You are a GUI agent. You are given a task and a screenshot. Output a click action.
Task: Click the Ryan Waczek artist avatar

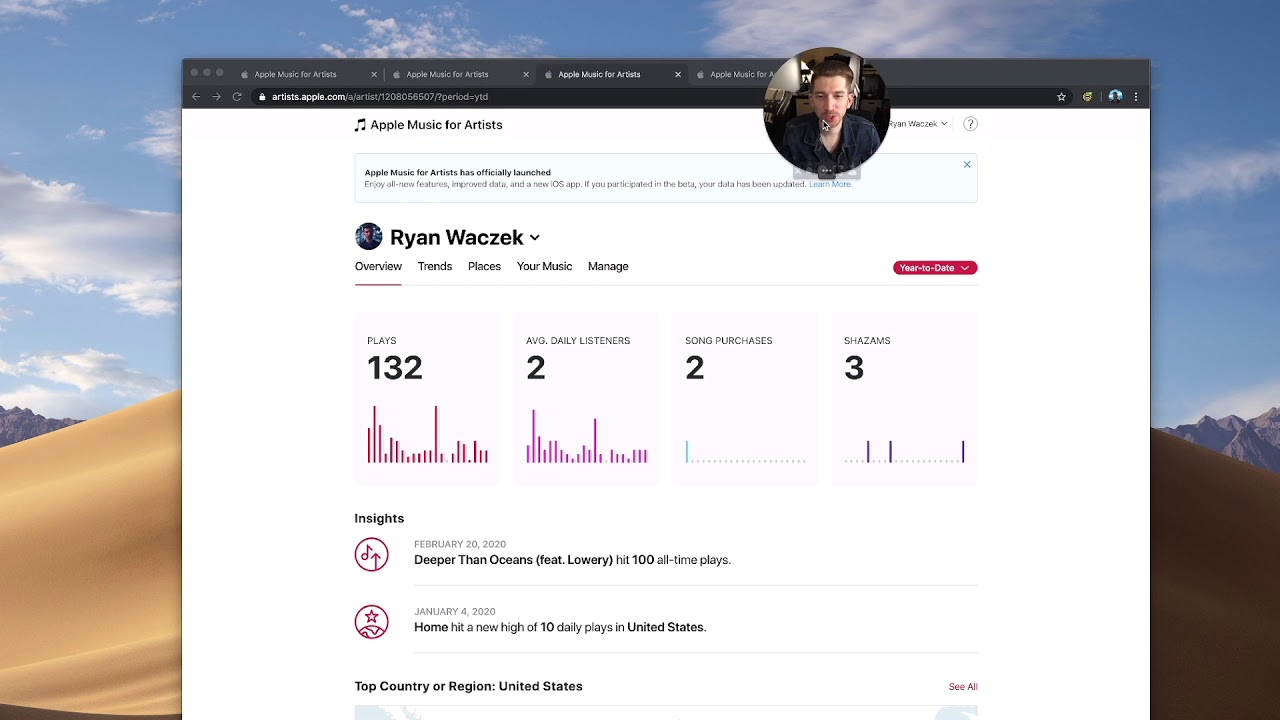point(368,237)
